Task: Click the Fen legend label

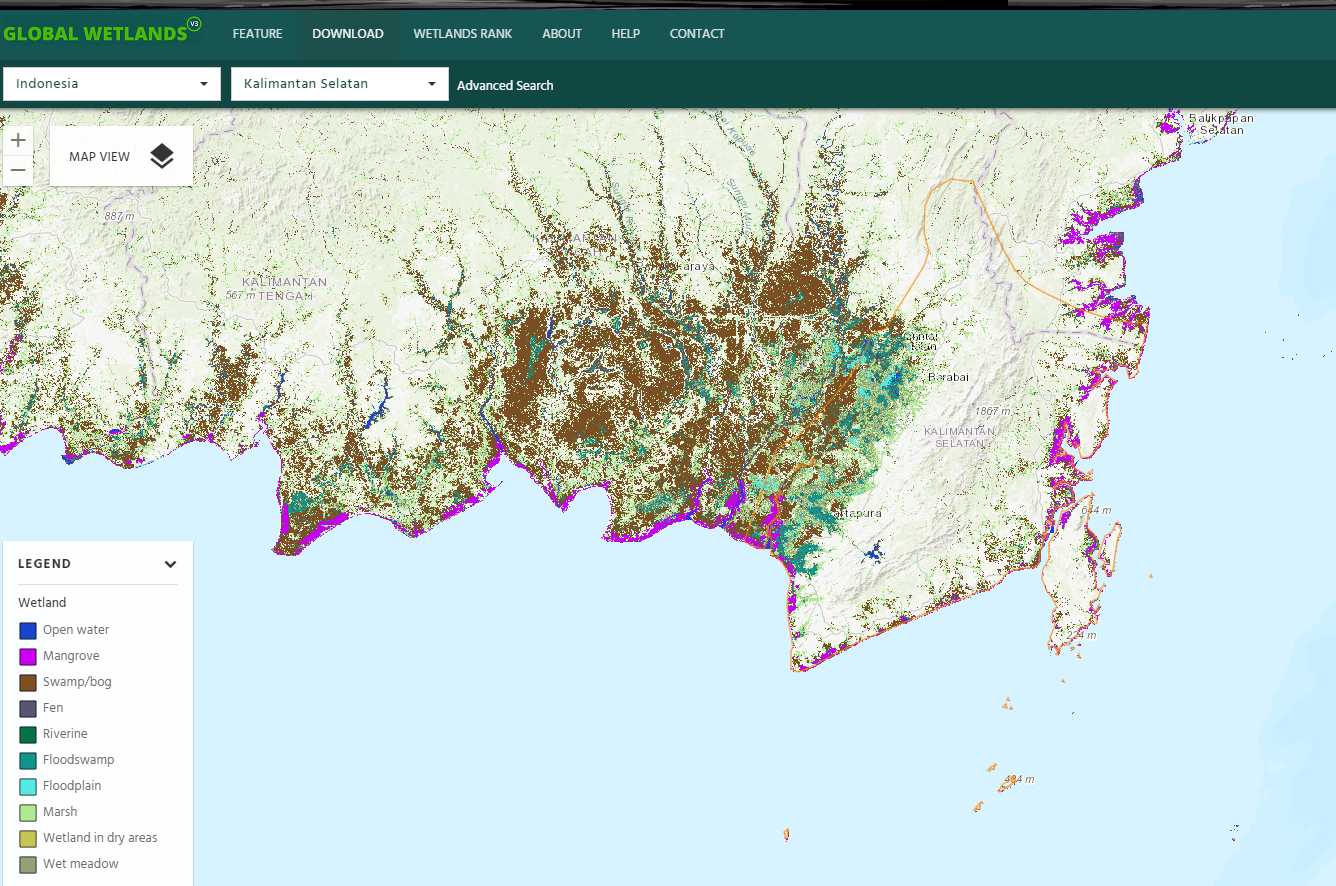Action: click(53, 708)
